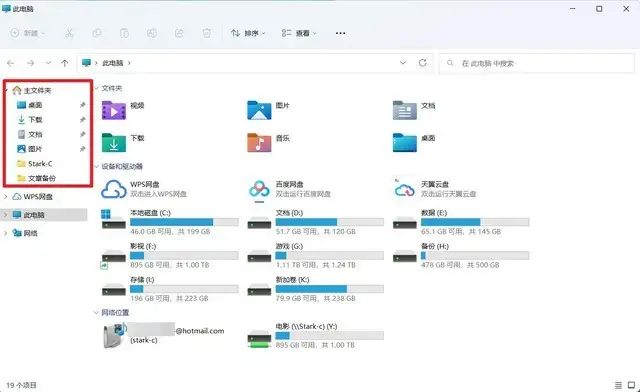This screenshot has width=640, height=392.
Task: Open the View (查看) dropdown
Action: [x=299, y=33]
